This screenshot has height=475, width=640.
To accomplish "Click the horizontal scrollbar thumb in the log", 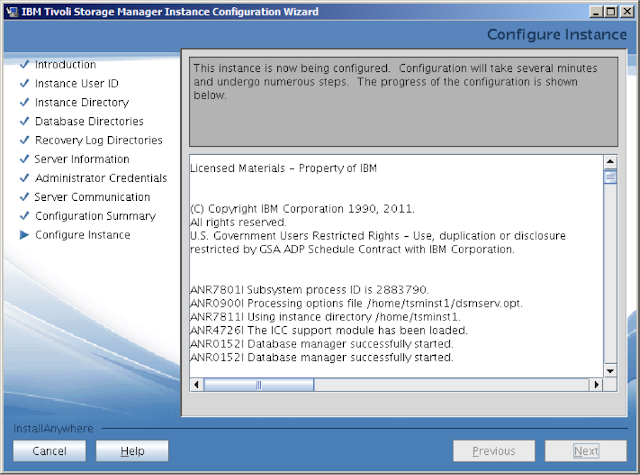I will pos(259,384).
